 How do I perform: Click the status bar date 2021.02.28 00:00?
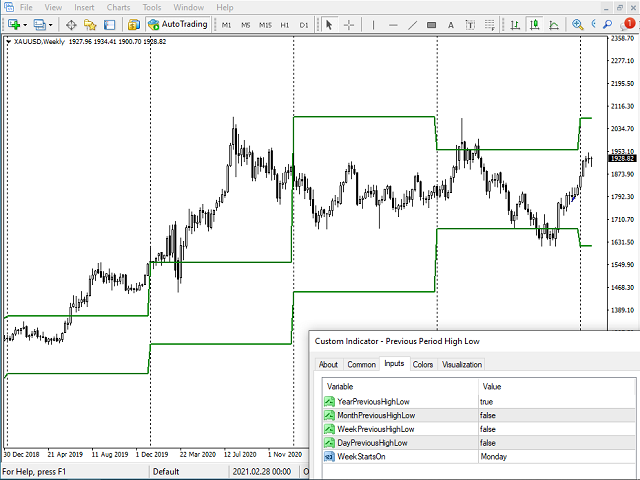tap(262, 472)
